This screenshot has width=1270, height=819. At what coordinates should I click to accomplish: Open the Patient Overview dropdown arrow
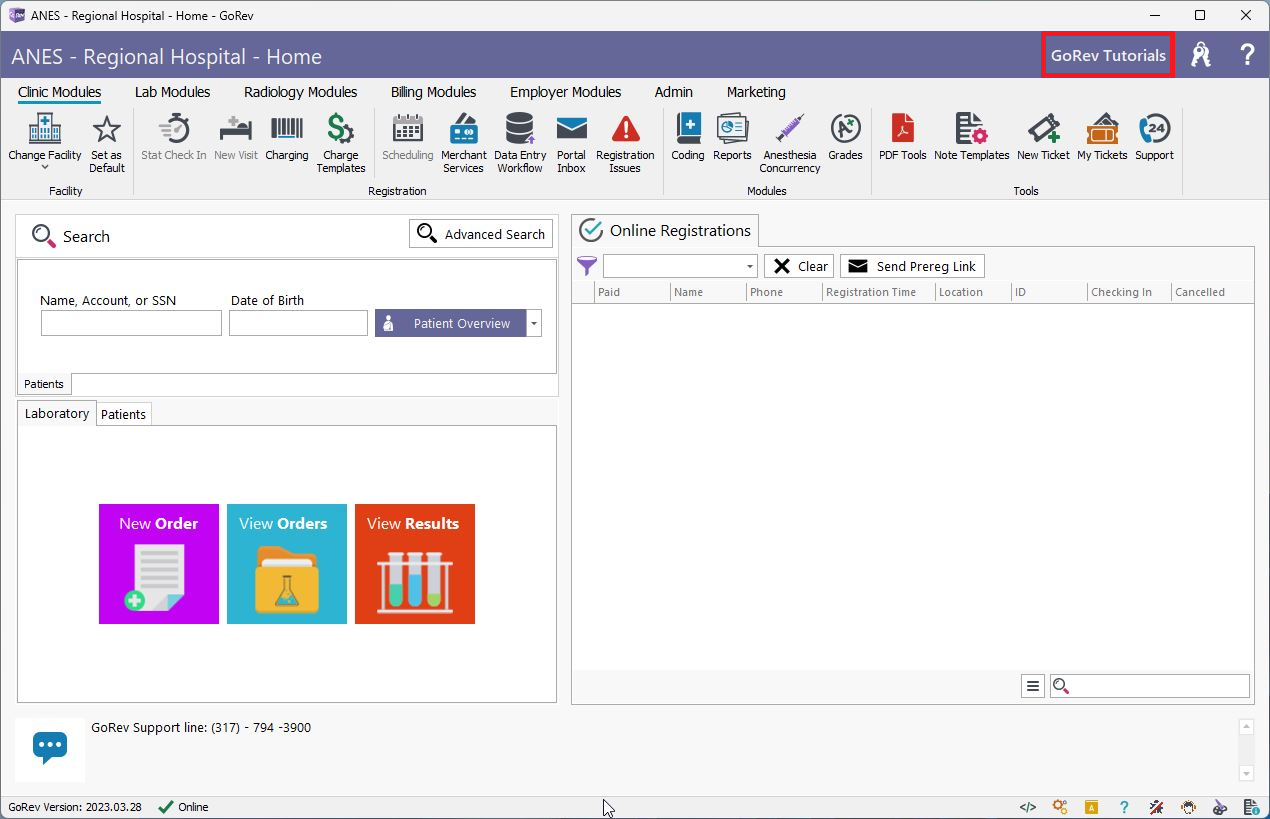(534, 323)
